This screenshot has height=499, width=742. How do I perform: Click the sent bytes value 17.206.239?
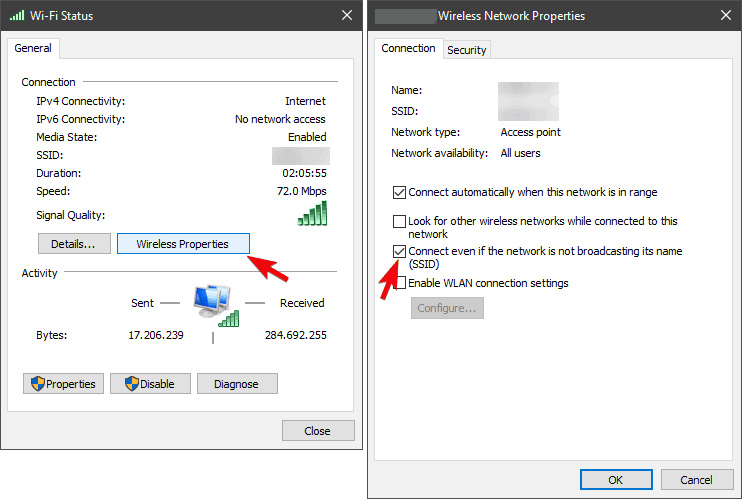[x=156, y=335]
